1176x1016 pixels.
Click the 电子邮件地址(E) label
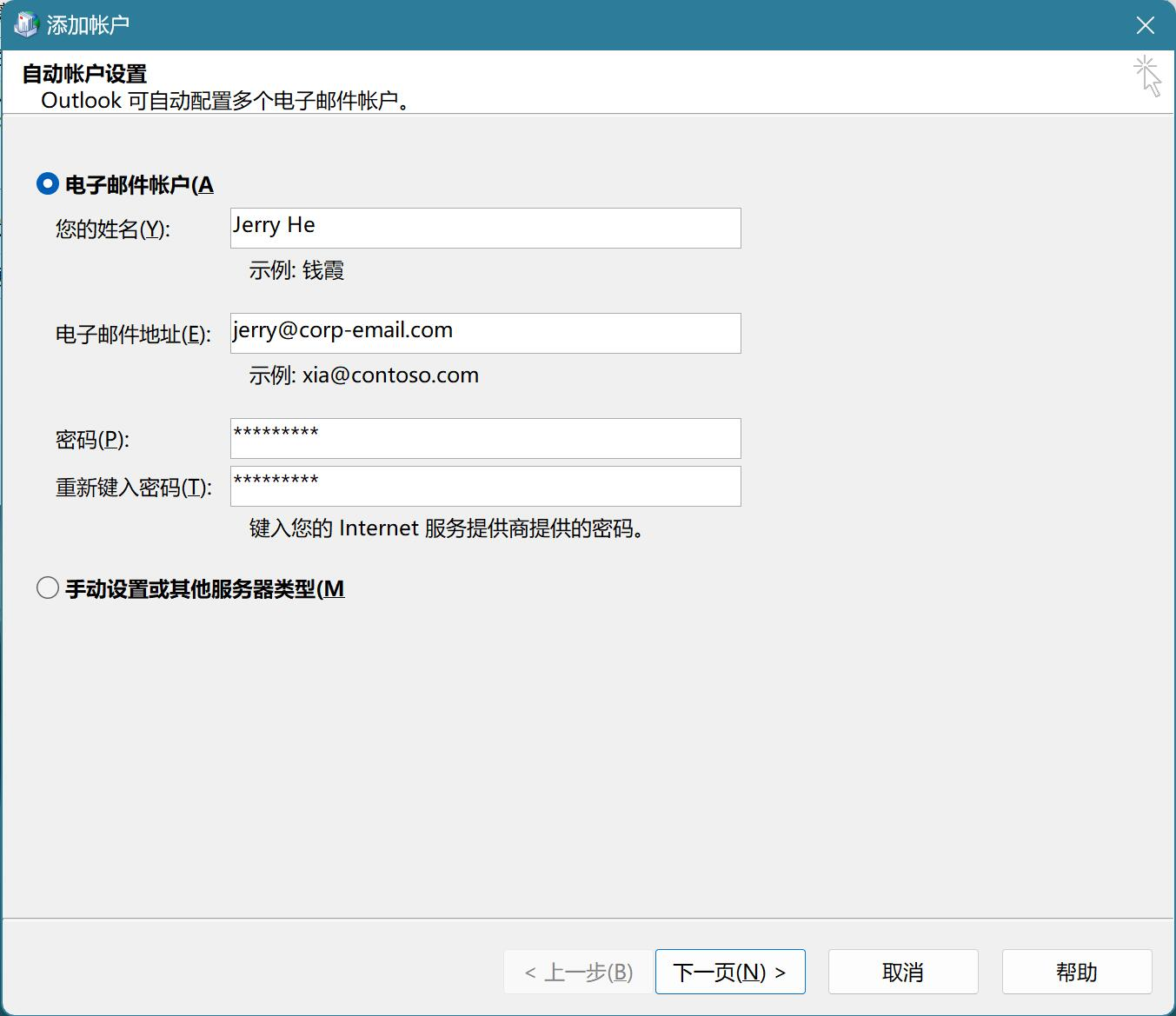click(x=133, y=335)
